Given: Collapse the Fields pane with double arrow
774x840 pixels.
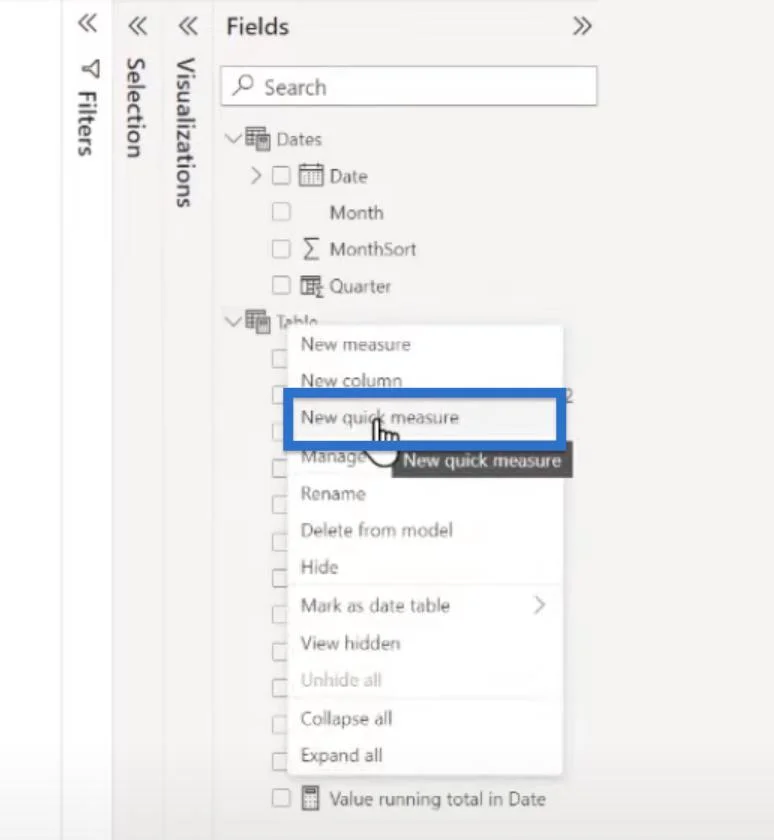Looking at the screenshot, I should [x=582, y=26].
